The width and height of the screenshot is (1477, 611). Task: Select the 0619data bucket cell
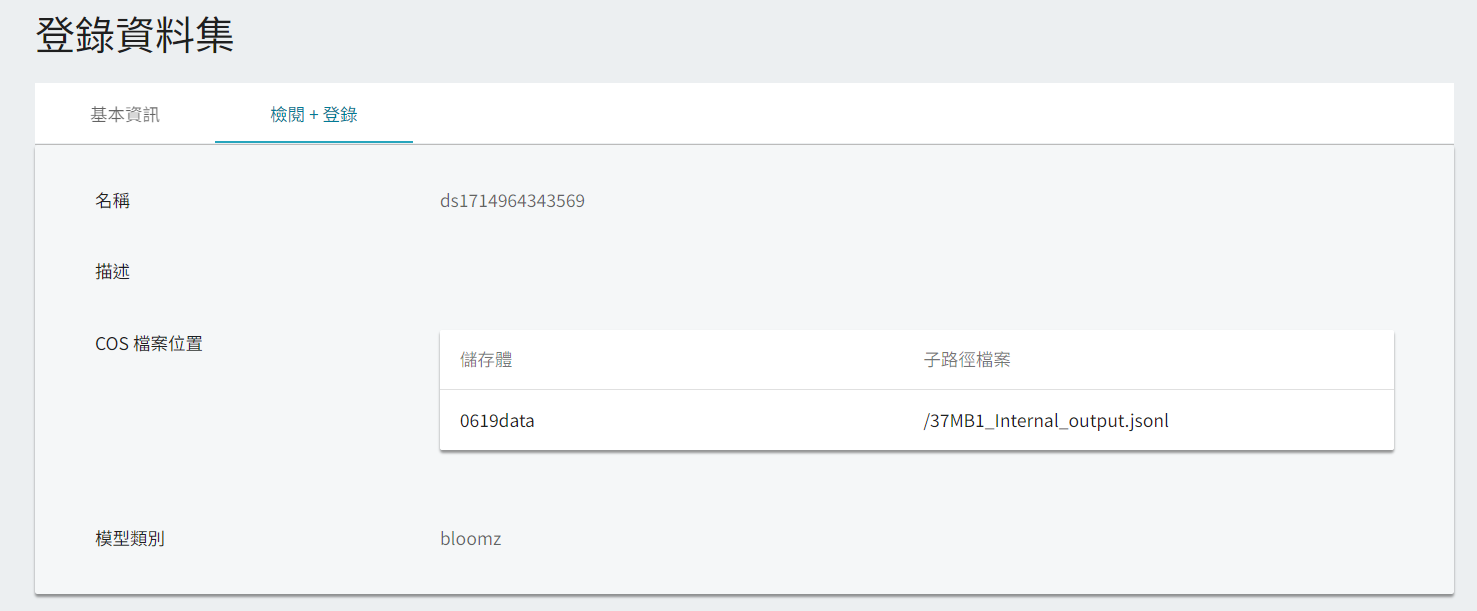pos(497,421)
